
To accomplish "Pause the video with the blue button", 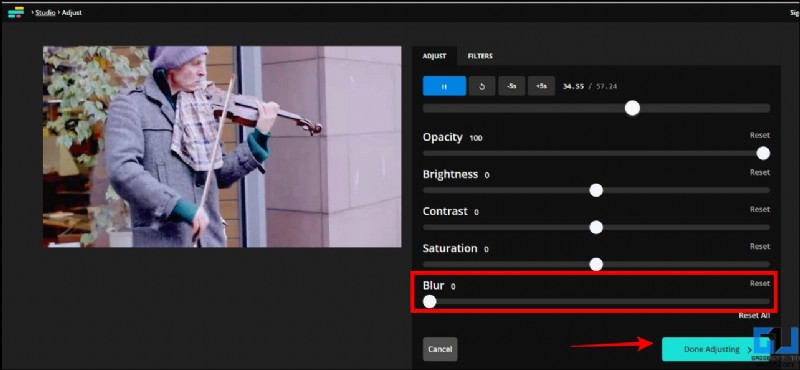I will coord(444,86).
